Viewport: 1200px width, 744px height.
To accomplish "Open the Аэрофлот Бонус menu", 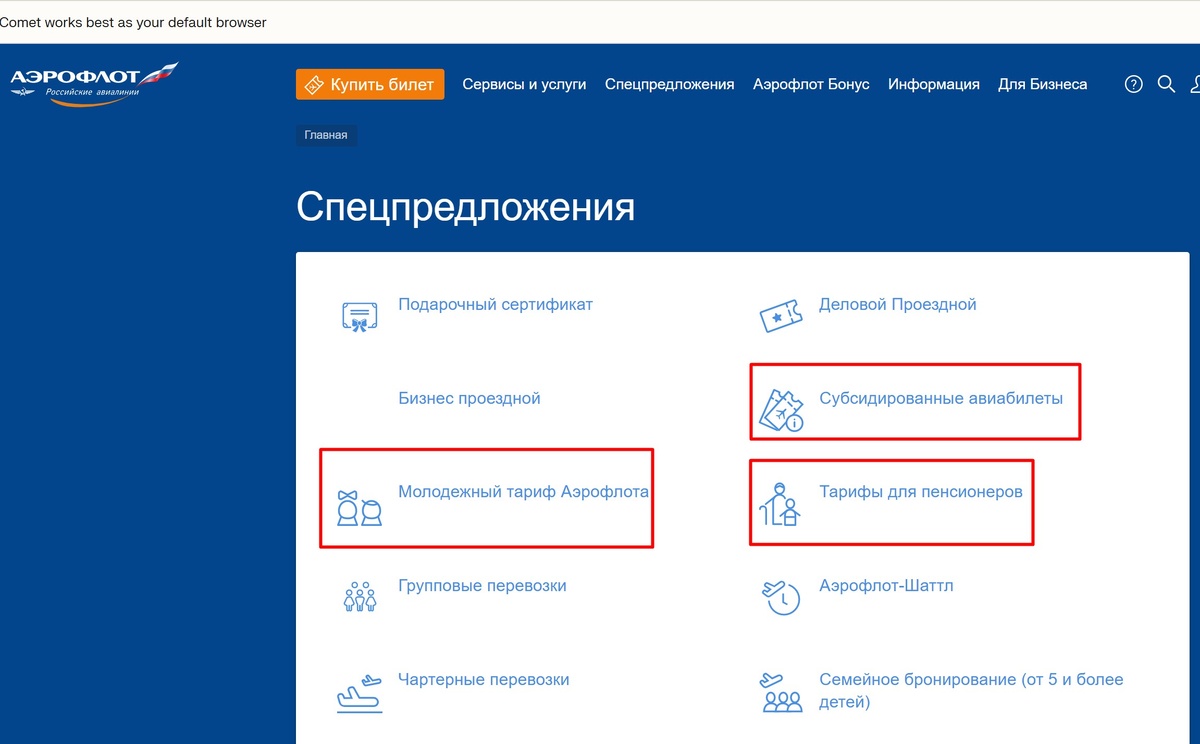I will 811,84.
